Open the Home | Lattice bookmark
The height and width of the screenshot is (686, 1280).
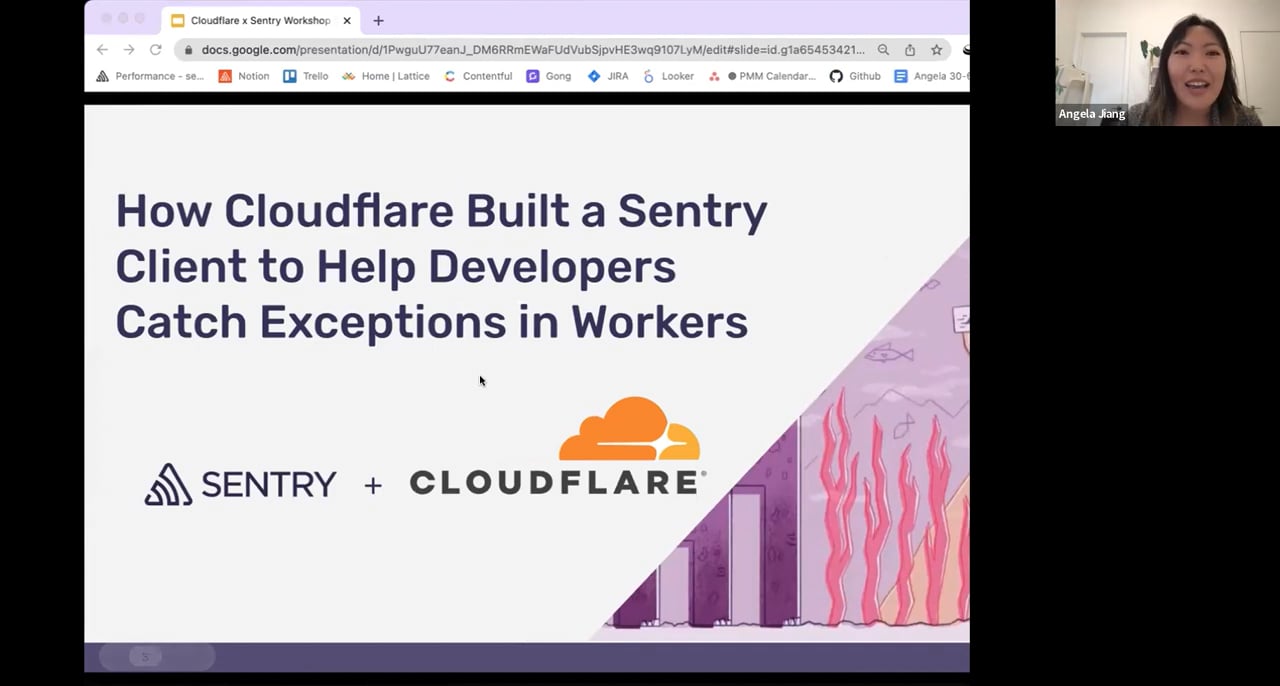tap(386, 76)
